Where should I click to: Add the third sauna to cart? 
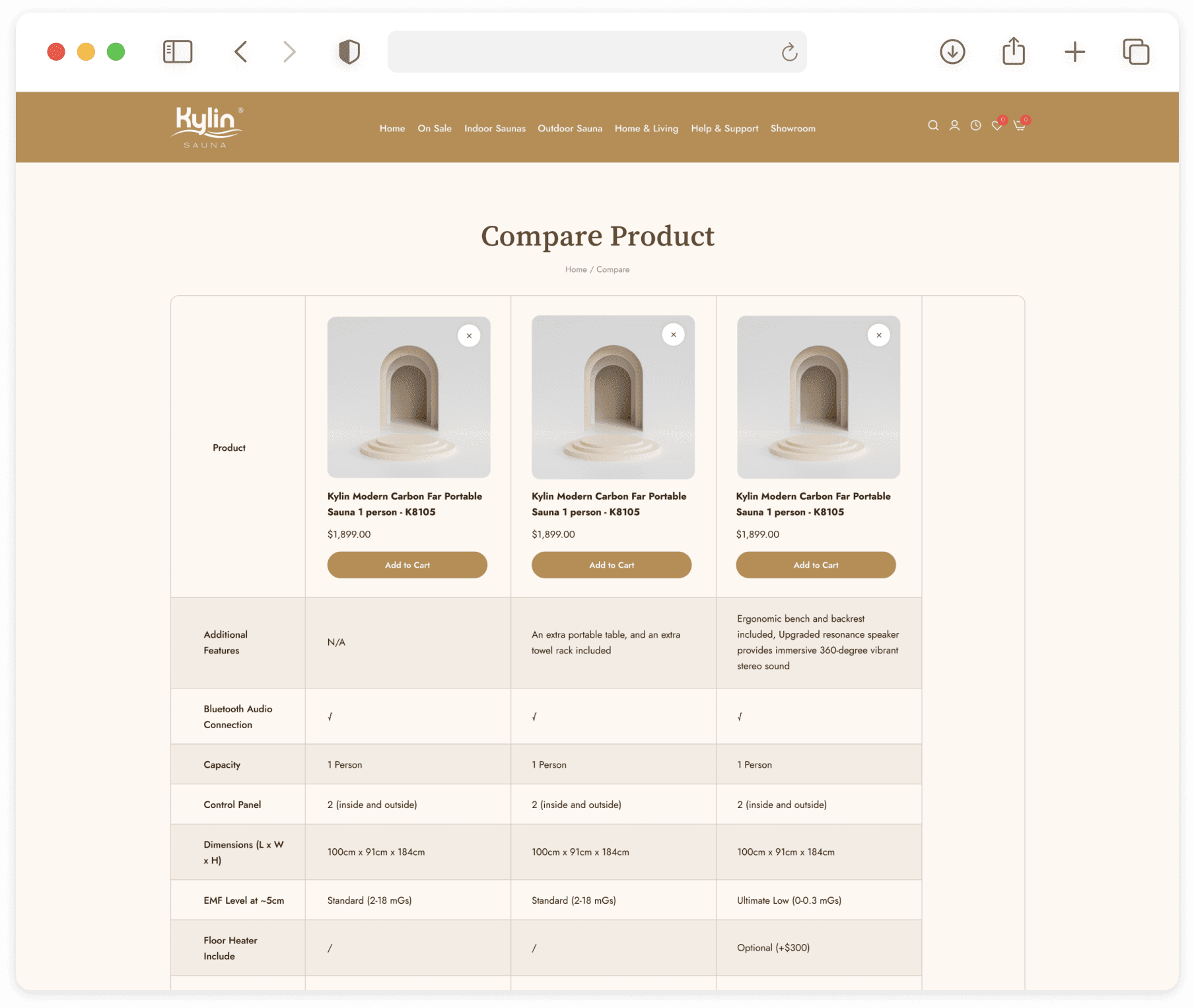pyautogui.click(x=816, y=565)
